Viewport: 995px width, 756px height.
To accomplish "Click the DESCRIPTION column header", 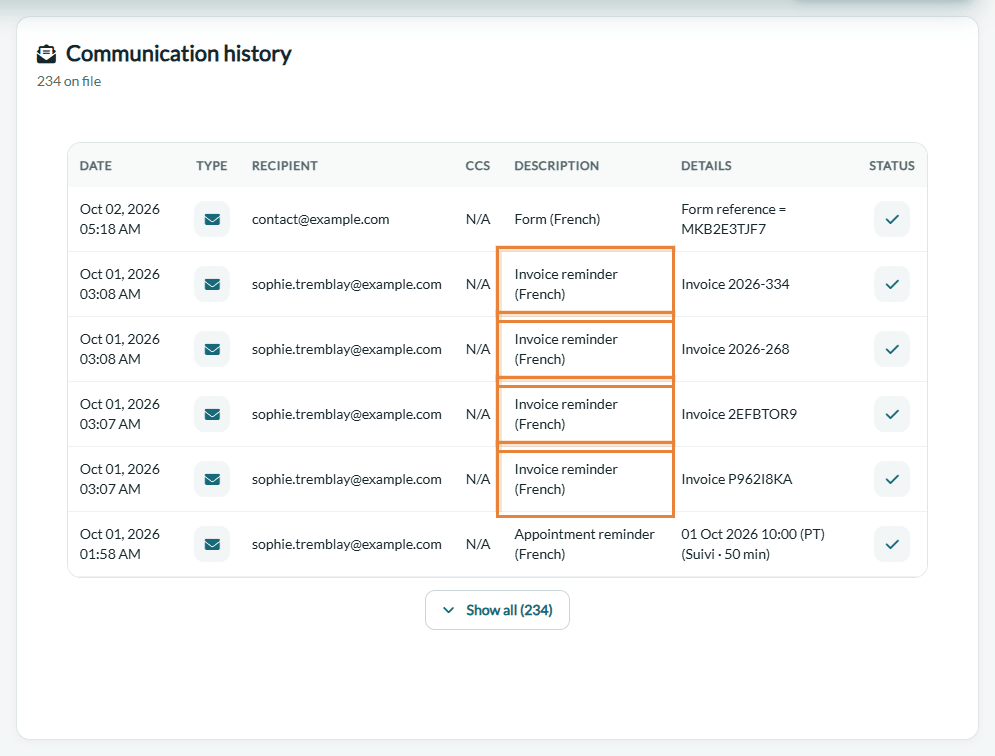I will pyautogui.click(x=557, y=166).
